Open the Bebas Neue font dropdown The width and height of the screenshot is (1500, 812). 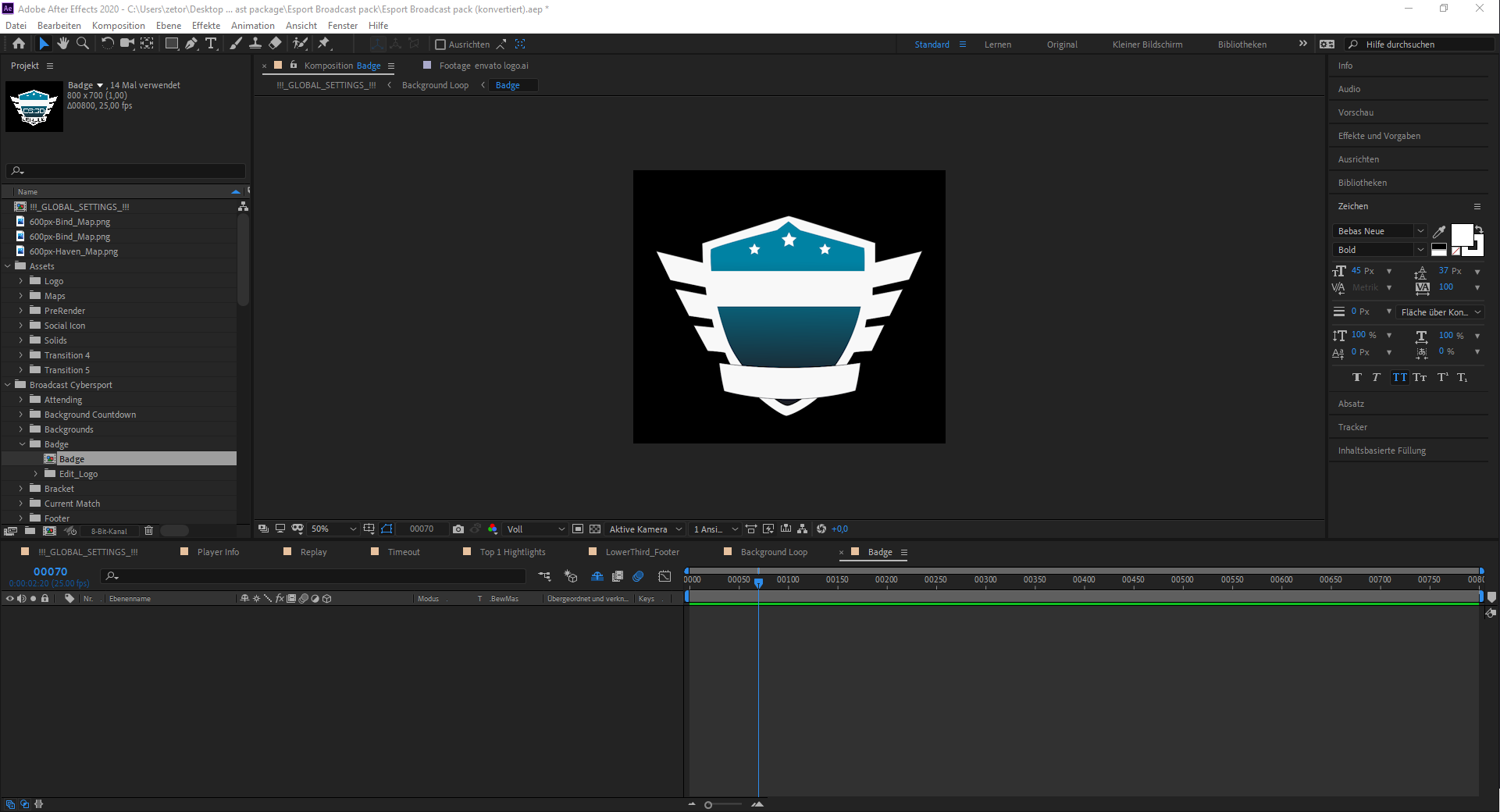coord(1381,231)
